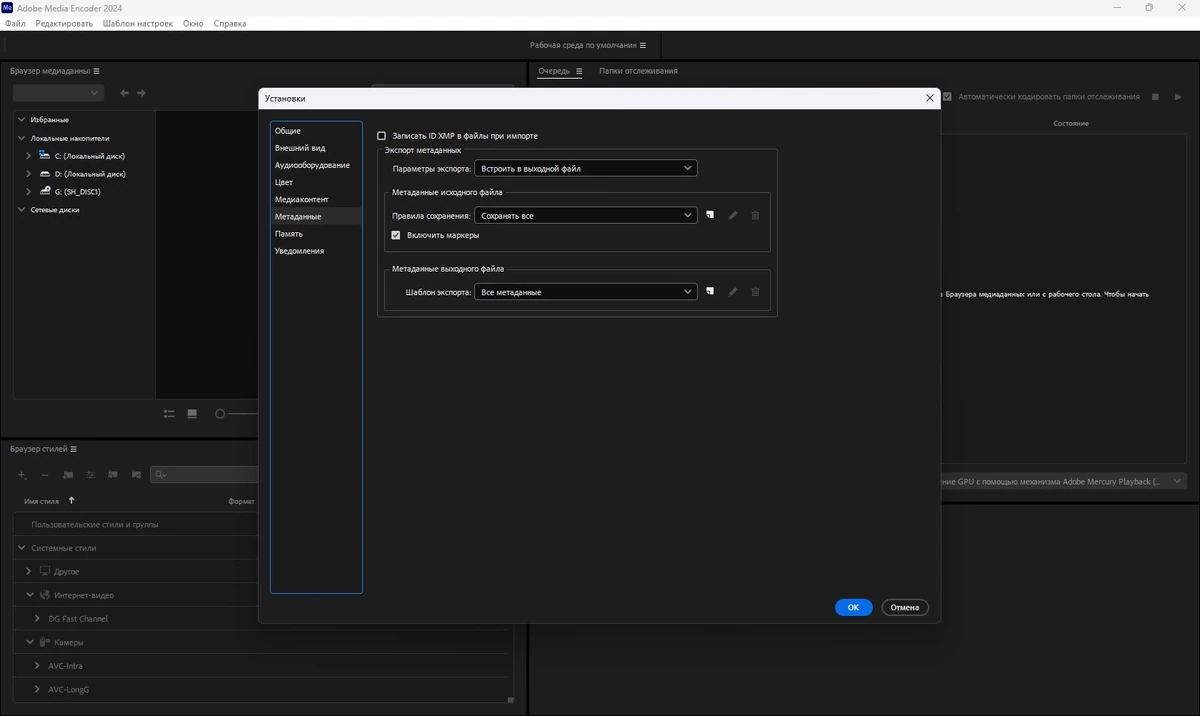Click the sort arrow next to Имя стиля
This screenshot has height=716, width=1200.
[x=71, y=500]
